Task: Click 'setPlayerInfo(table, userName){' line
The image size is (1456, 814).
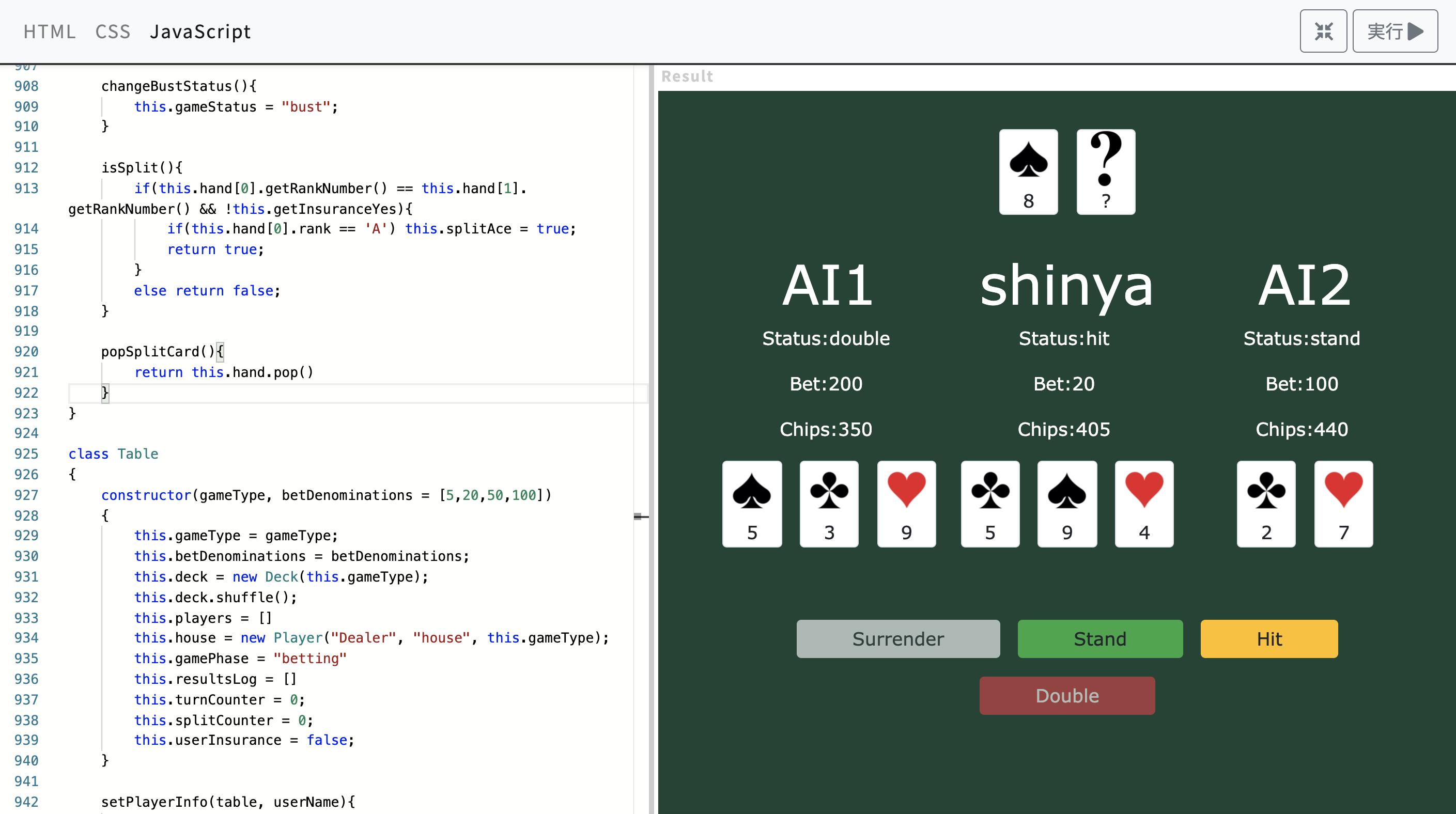Action: click(228, 802)
